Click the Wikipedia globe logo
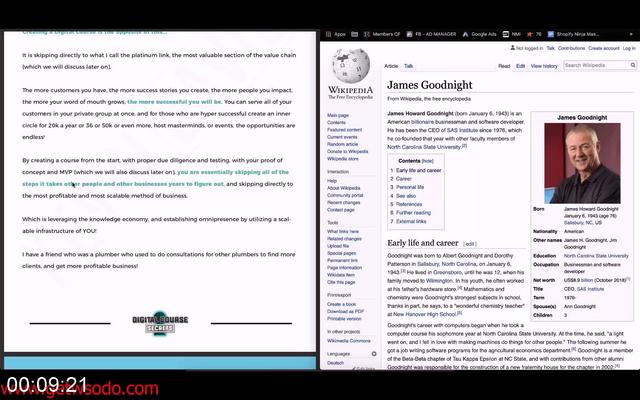The image size is (640, 400). [351, 65]
